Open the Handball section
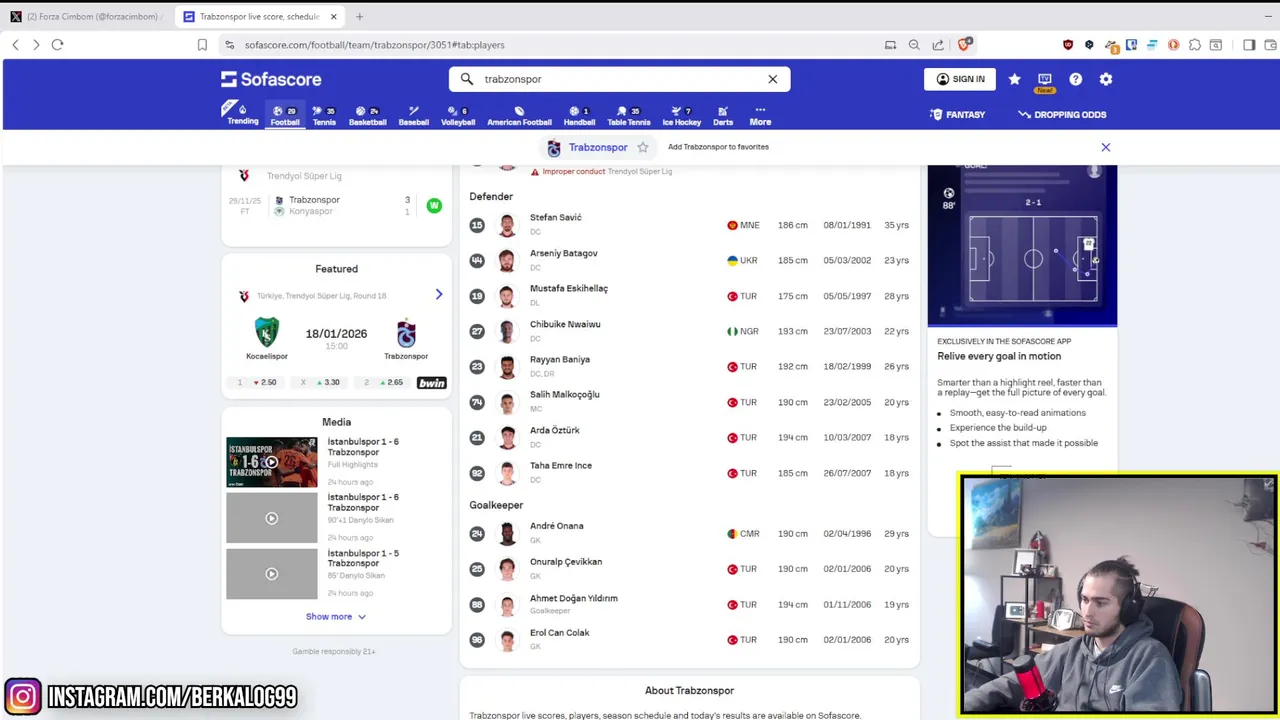 (x=579, y=115)
